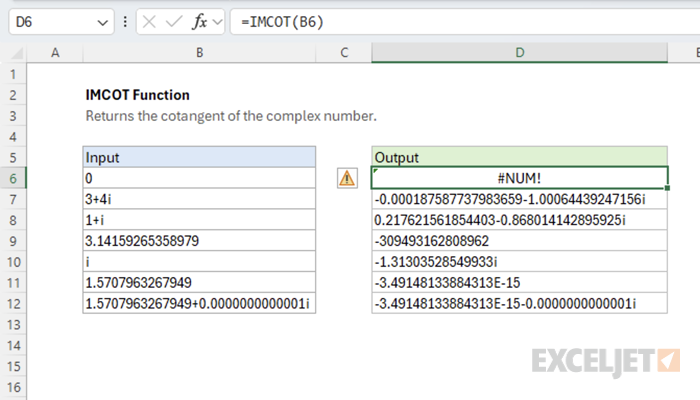The image size is (700, 400).
Task: Open the Insert Function fx button
Action: click(x=200, y=21)
